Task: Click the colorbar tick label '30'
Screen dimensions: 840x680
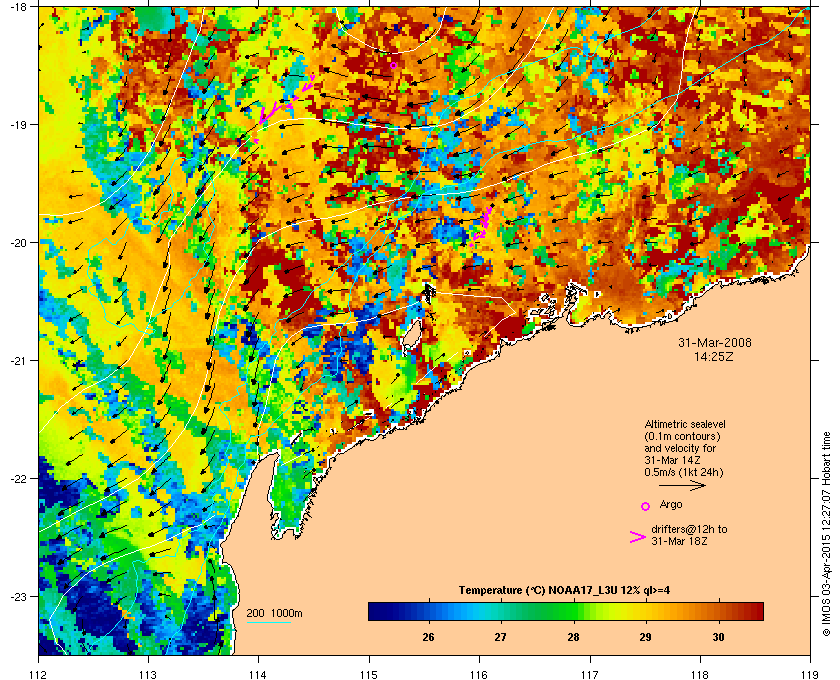Action: [x=718, y=637]
